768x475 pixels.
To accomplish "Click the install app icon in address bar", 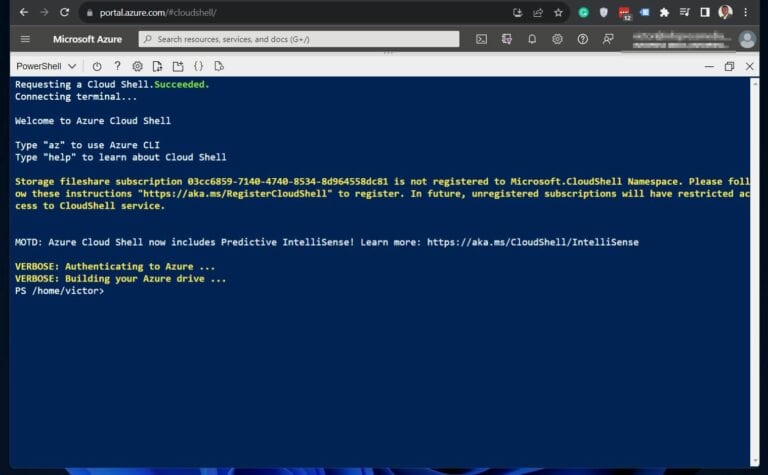I will [x=517, y=13].
